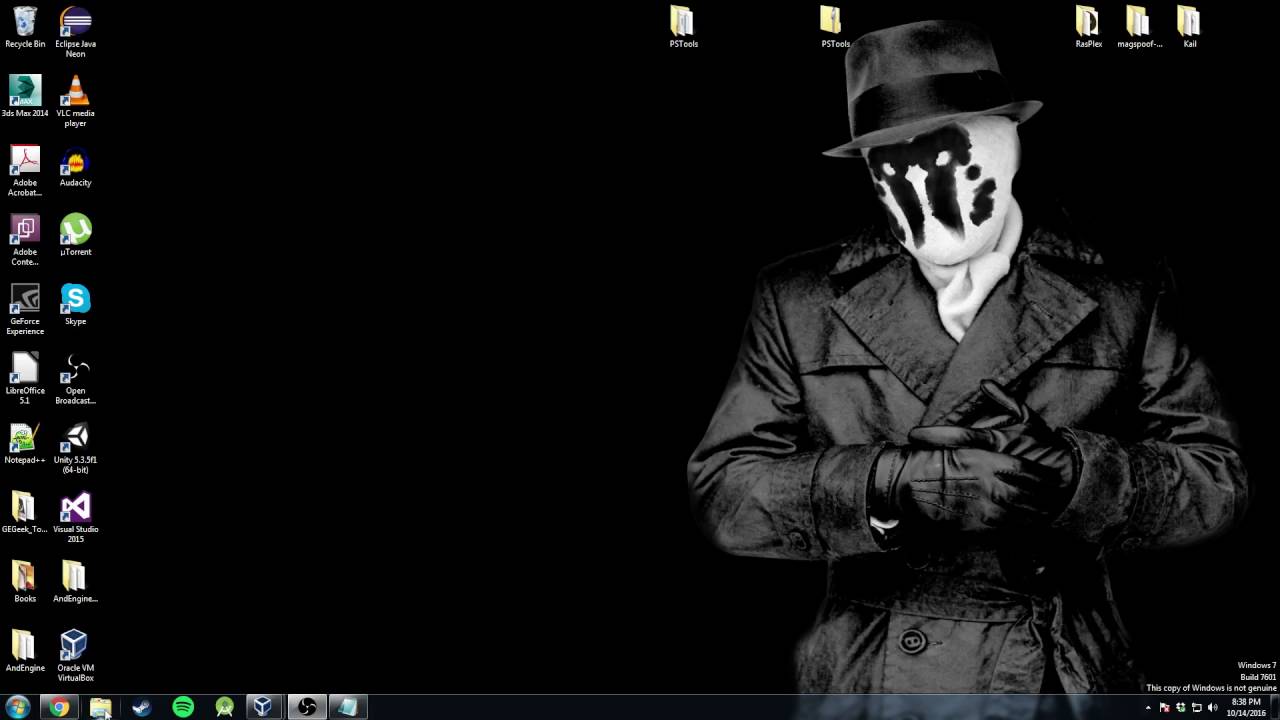Screen dimensions: 1280x720
Task: Click the Open Broadcaster desktop shortcut
Action: (x=75, y=378)
